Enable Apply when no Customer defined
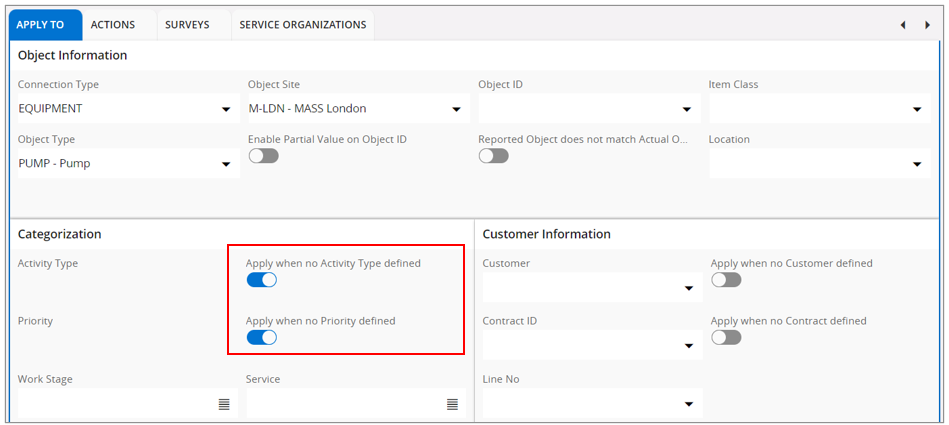 coord(726,280)
